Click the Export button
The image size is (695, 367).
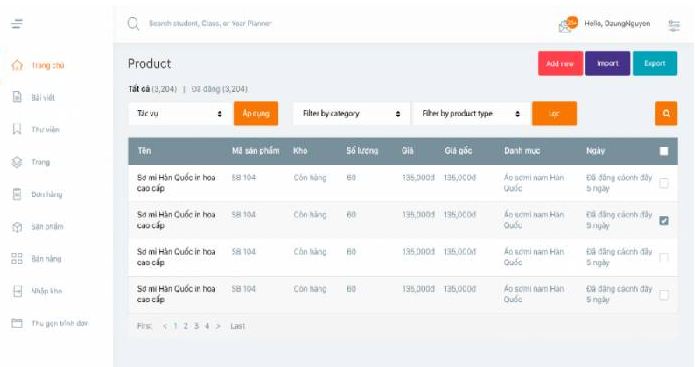655,63
